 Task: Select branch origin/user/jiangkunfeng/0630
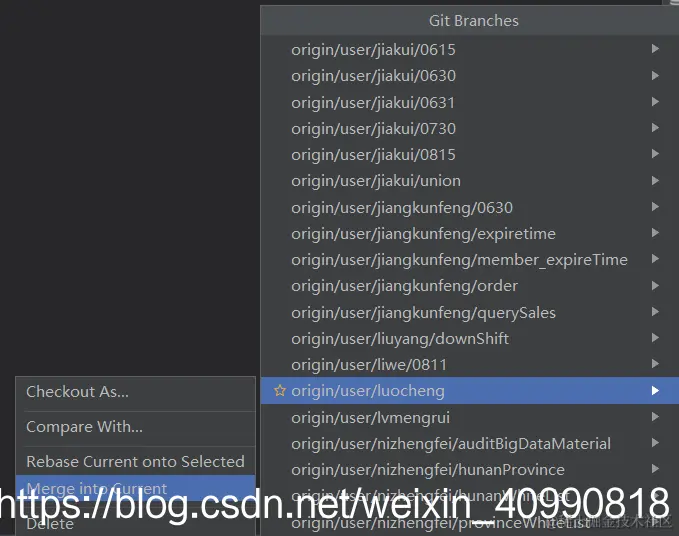470,207
